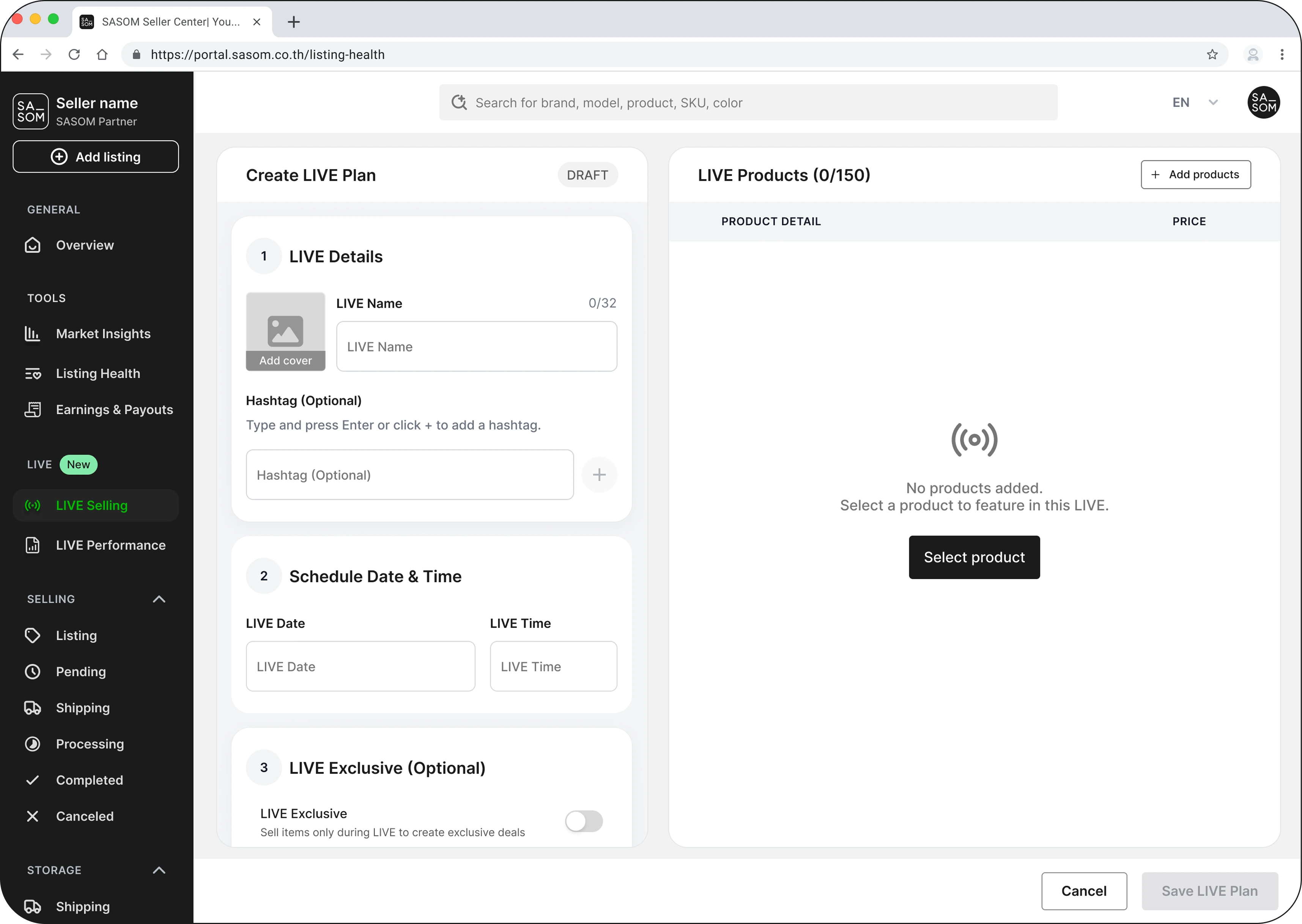Open the browser three-dot menu
The image size is (1302, 924).
click(x=1282, y=55)
